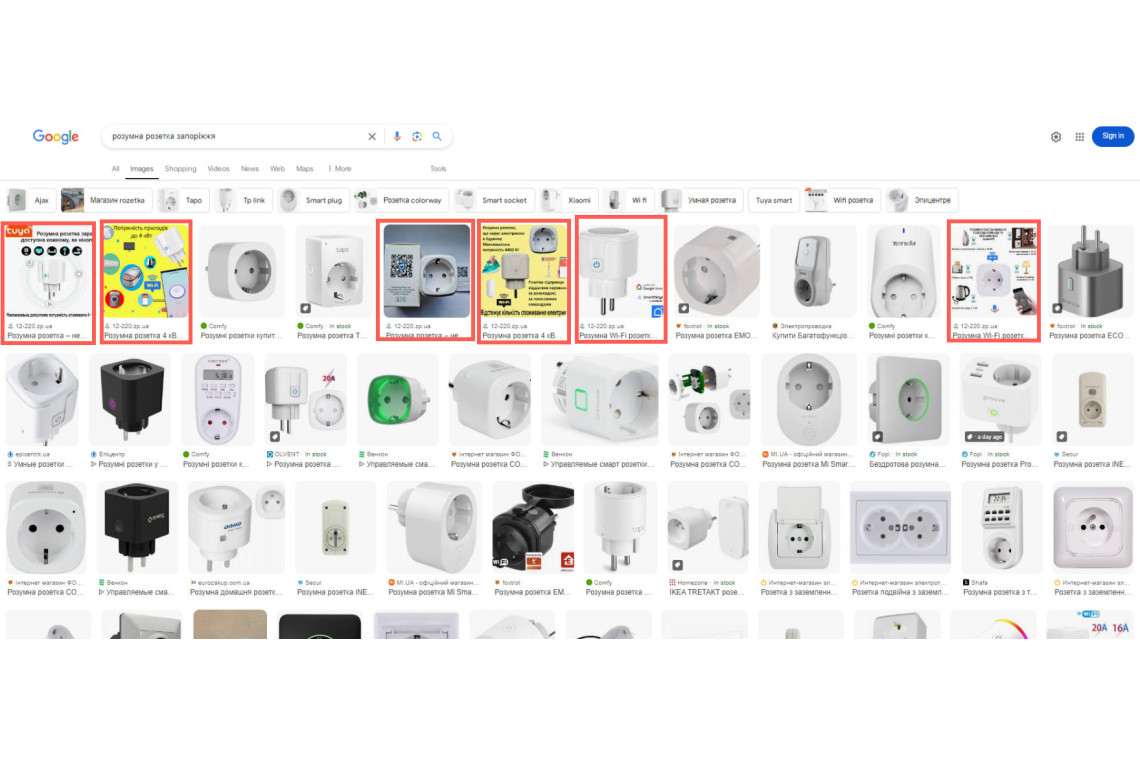Open the grey ECO socket thumbnail from foxtrot
Screen dimensions: 1140x760
pyautogui.click(x=1090, y=272)
